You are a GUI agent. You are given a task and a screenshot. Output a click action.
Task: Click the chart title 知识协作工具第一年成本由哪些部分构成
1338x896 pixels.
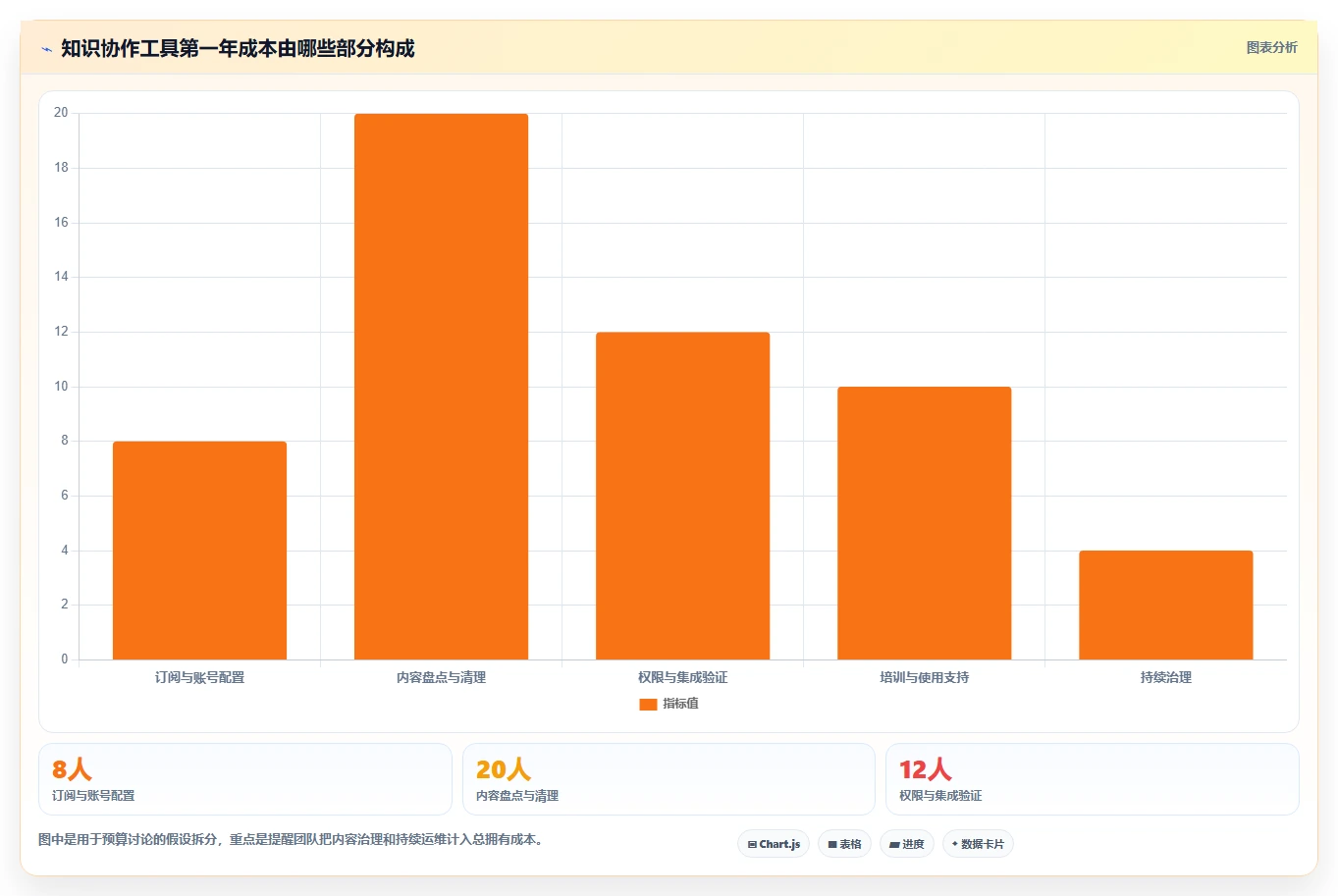tap(238, 48)
